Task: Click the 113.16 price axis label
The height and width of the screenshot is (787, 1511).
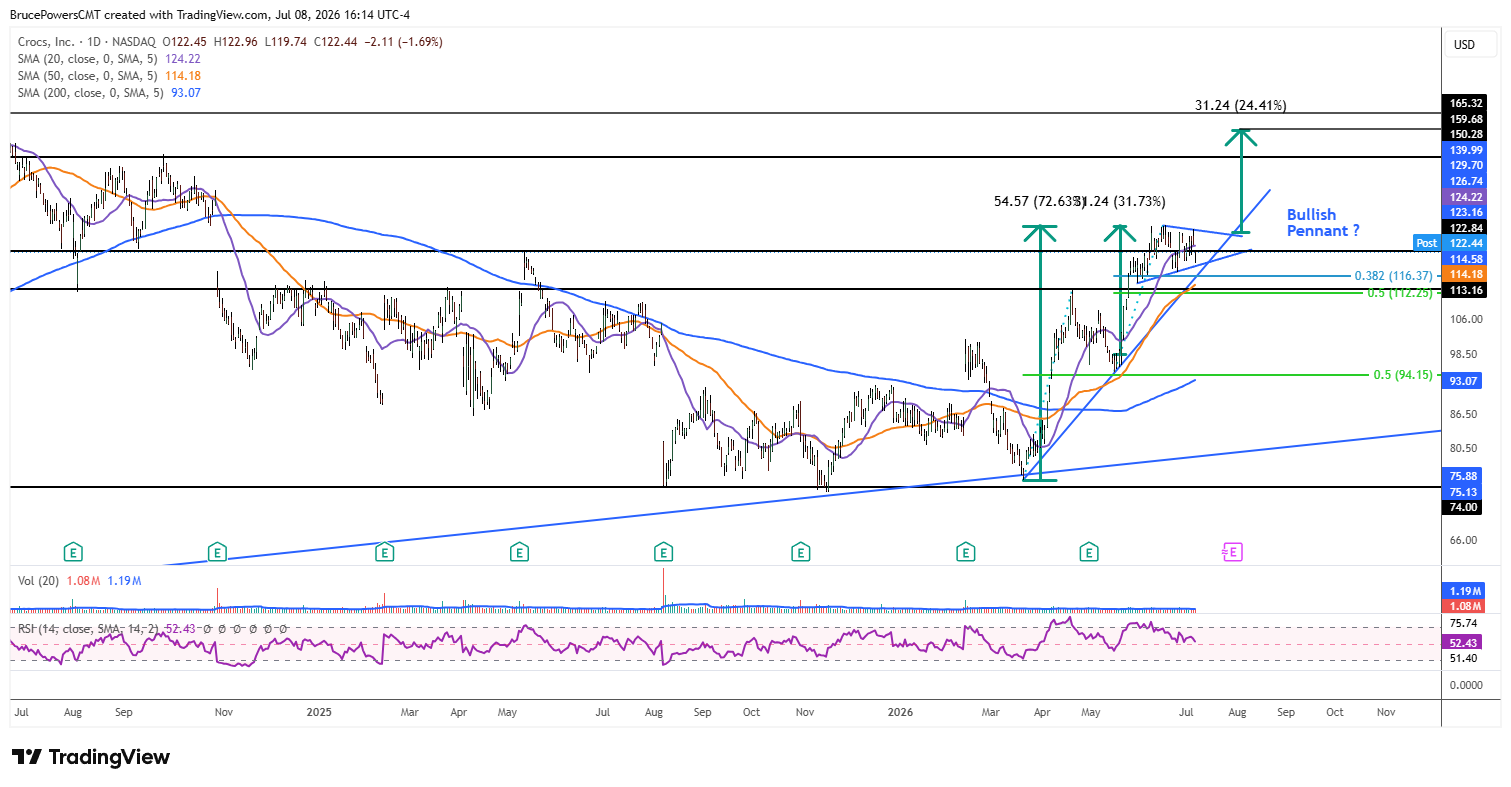Action: click(x=1464, y=290)
